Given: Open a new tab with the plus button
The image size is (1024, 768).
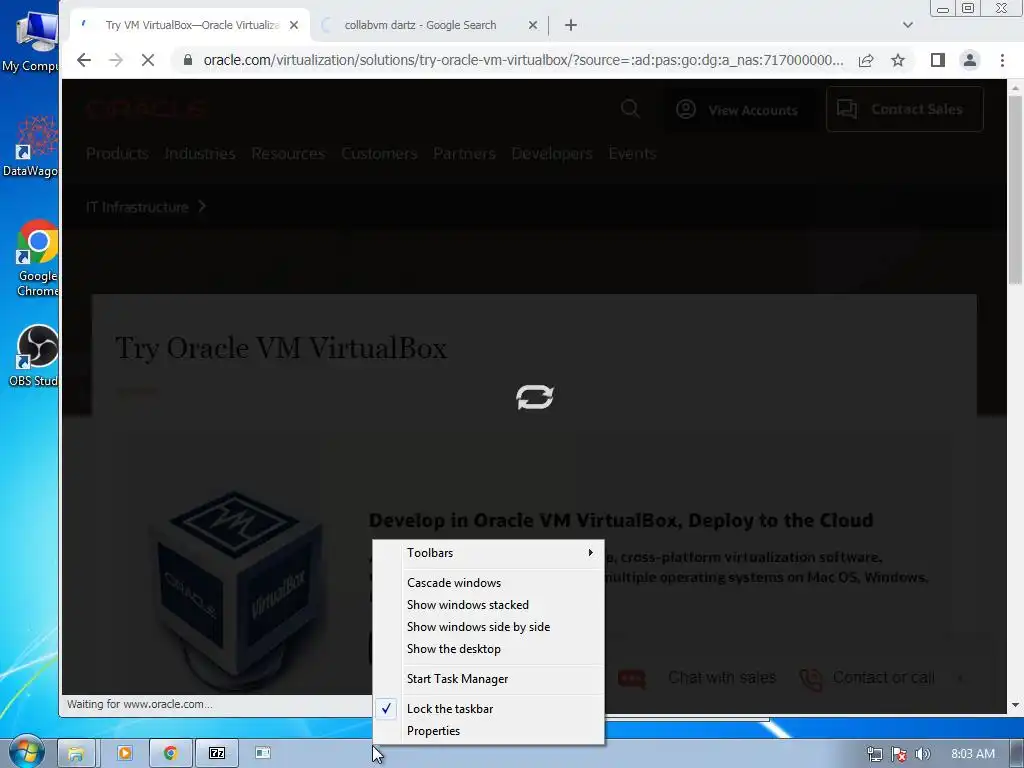Looking at the screenshot, I should click(571, 25).
